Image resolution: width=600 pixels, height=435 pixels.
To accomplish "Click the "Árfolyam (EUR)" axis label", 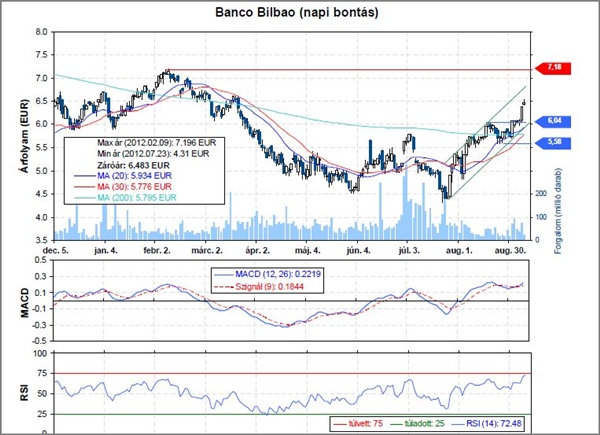I will tap(25, 136).
